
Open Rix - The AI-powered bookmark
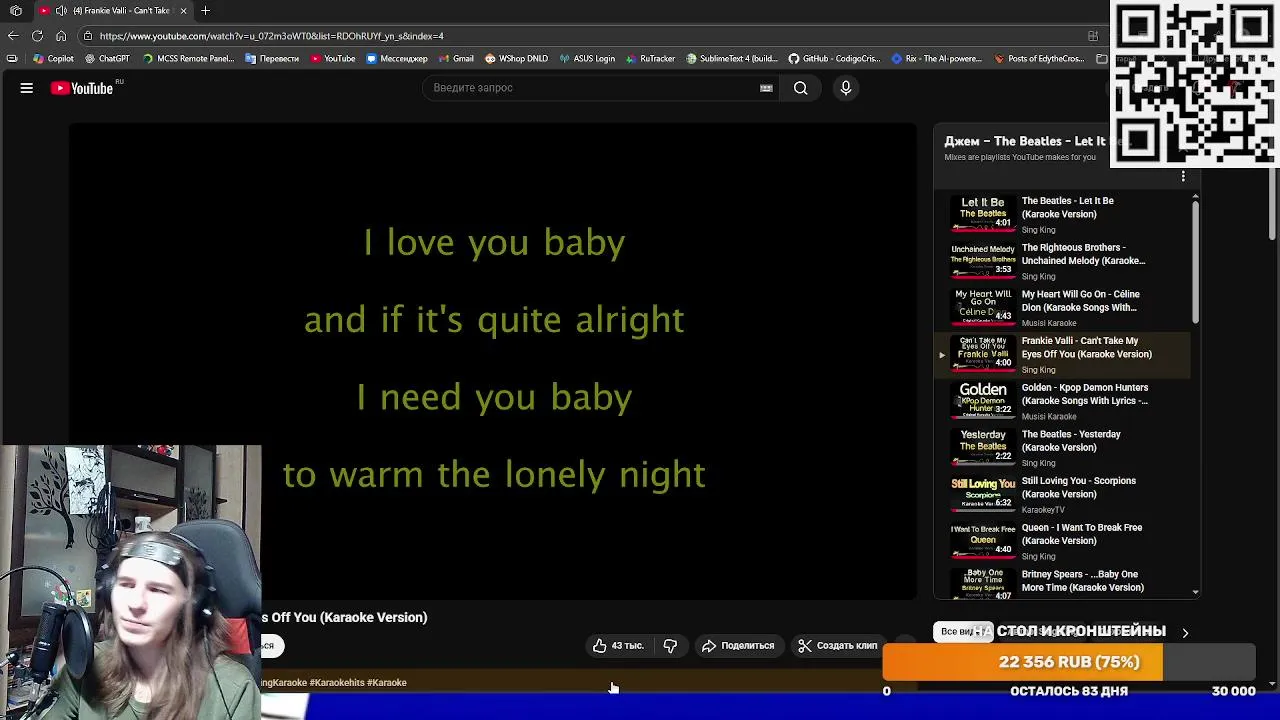[x=937, y=59]
